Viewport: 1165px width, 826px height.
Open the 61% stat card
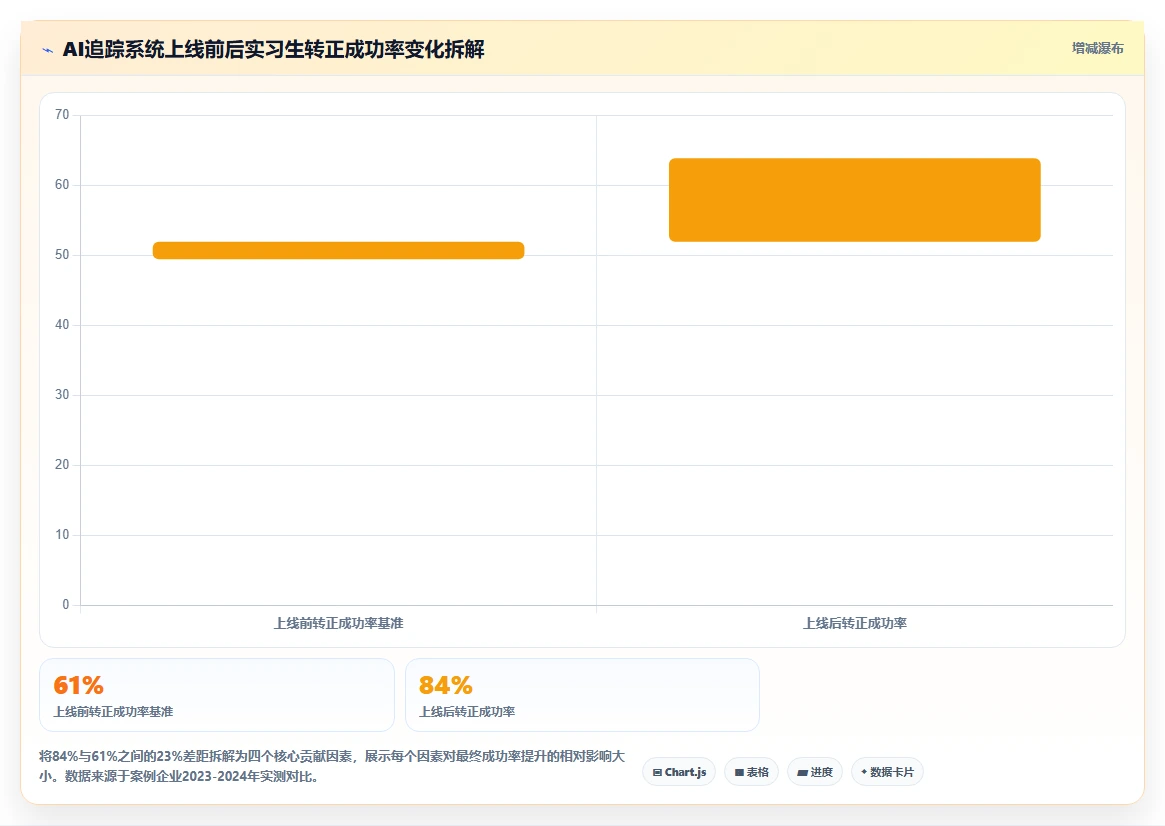[216, 695]
